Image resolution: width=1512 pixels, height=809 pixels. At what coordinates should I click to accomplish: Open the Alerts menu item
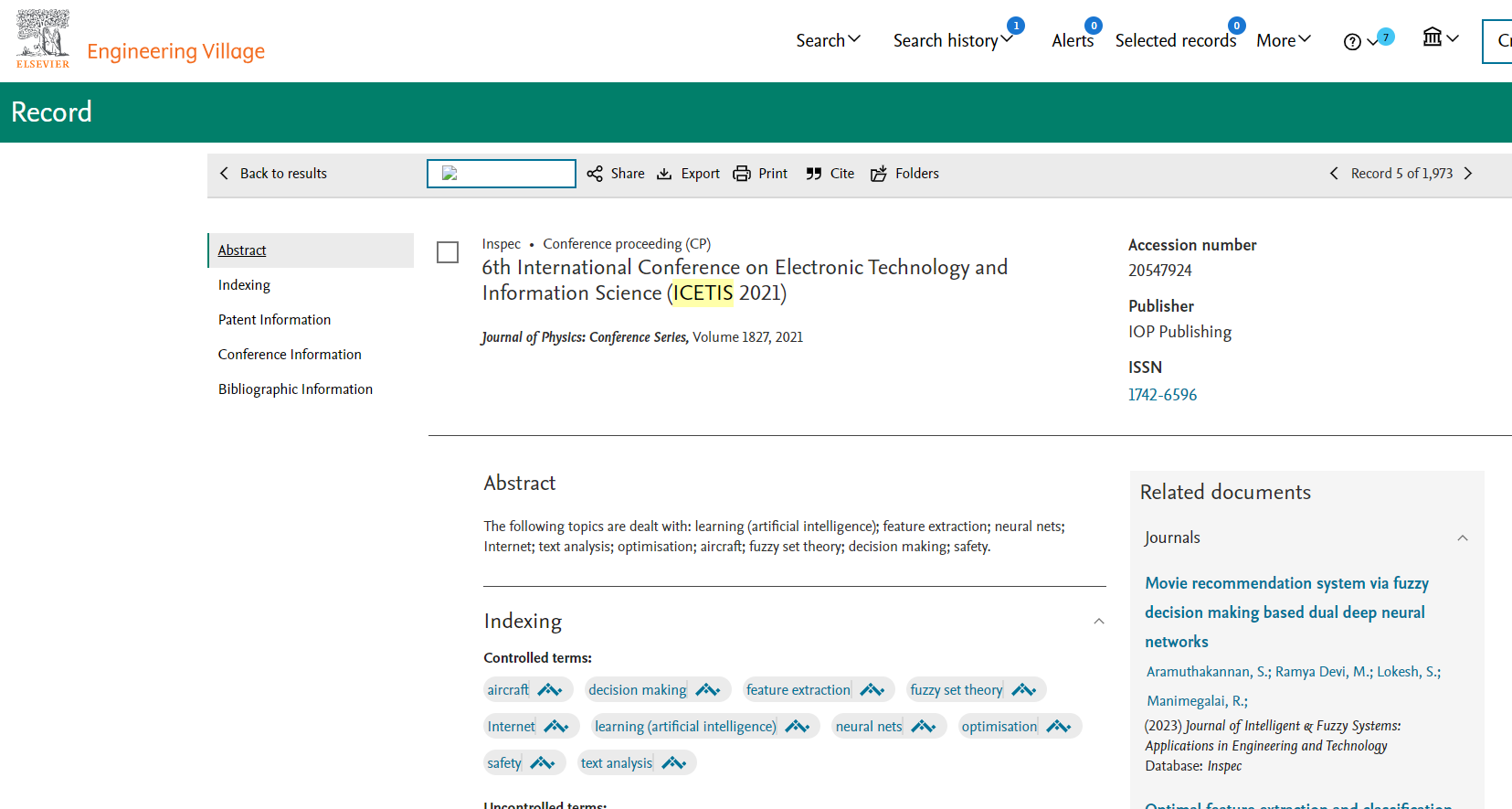1073,40
